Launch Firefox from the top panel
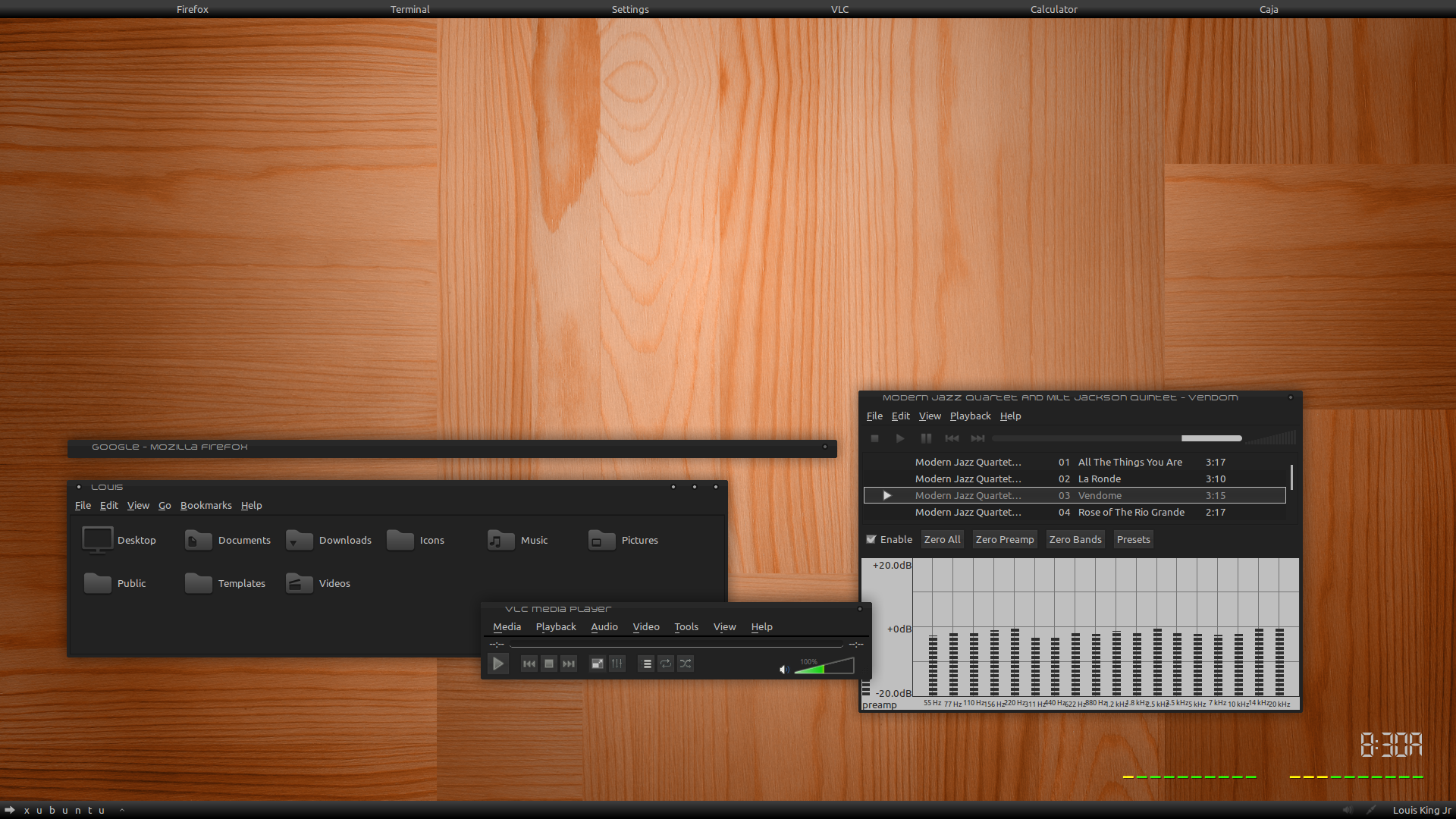The width and height of the screenshot is (1456, 819). point(193,9)
